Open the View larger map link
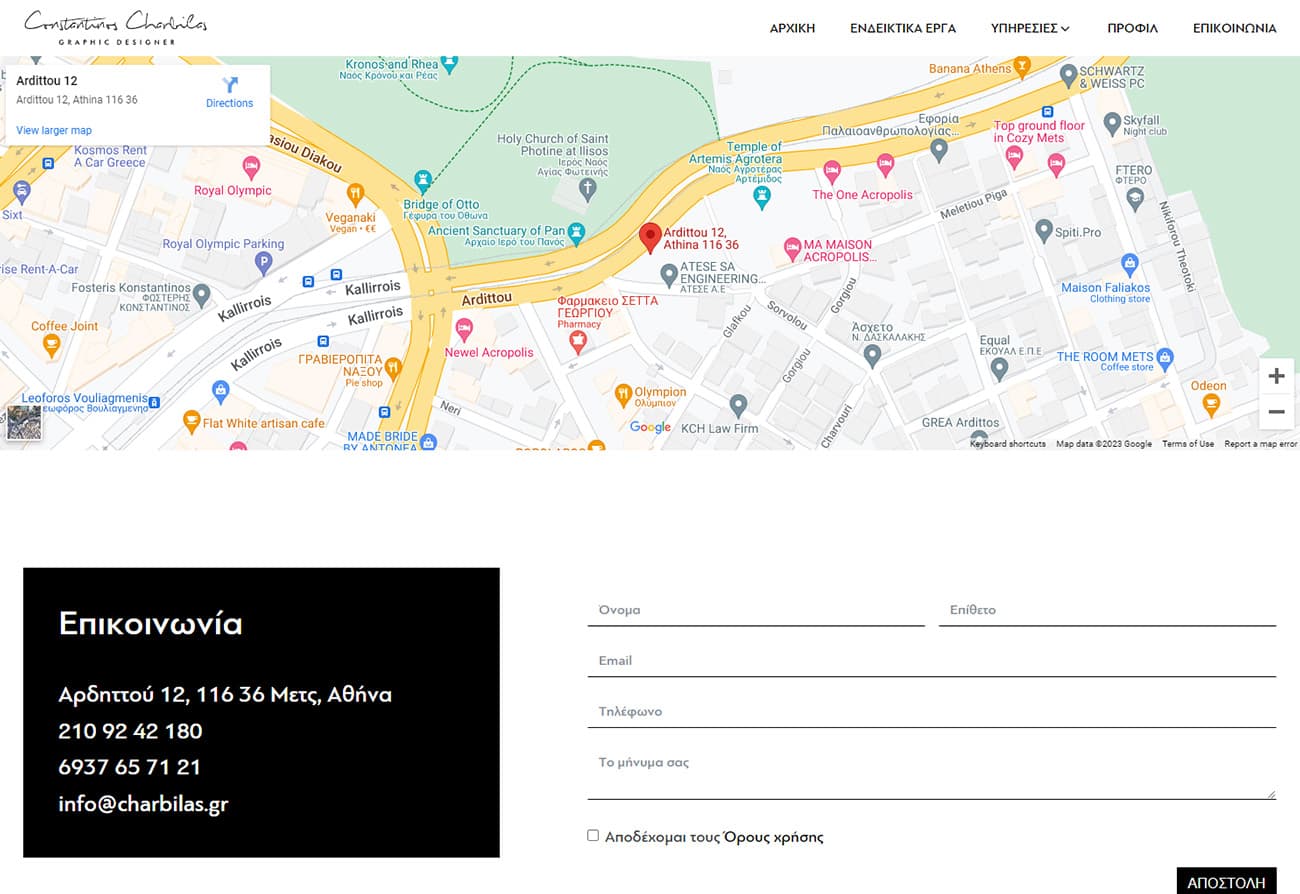 click(x=54, y=130)
